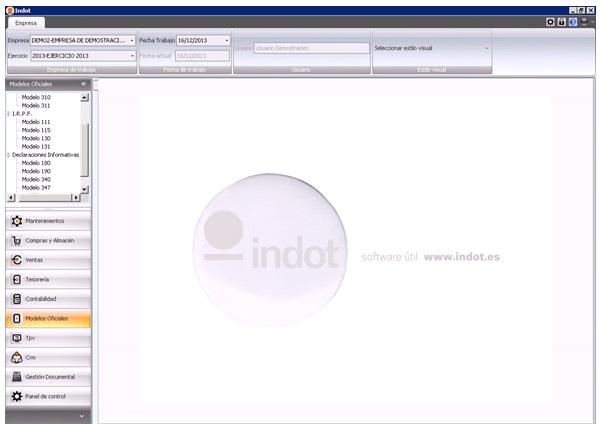This screenshot has width=601, height=431.
Task: Select Modelo 111 under I.R.P.F.
Action: 36,121
